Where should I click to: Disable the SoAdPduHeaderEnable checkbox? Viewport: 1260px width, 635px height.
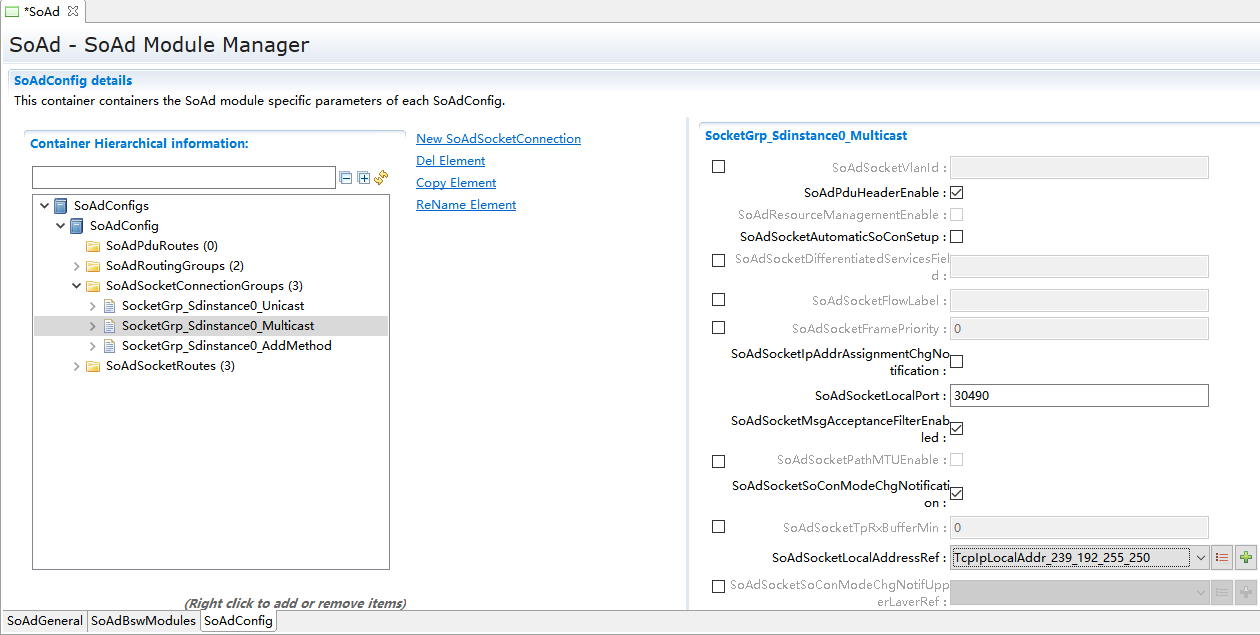click(956, 193)
